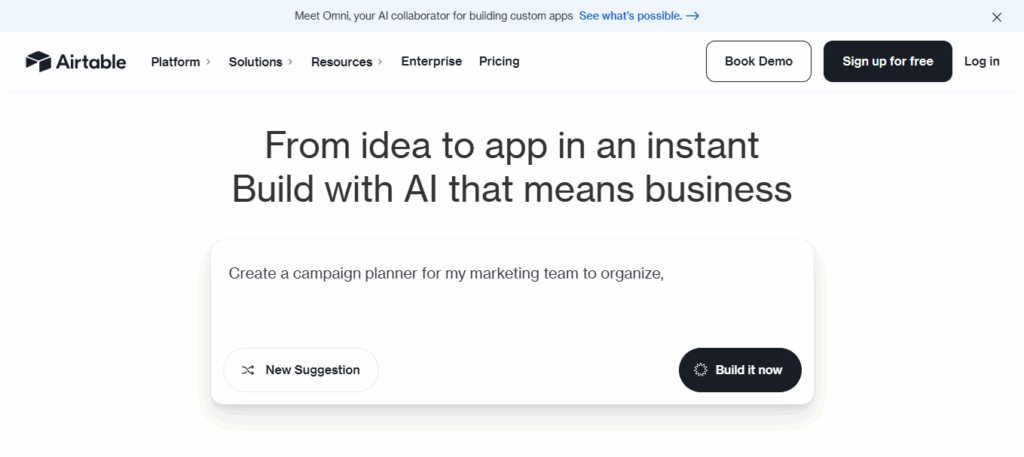Click the spinner icon in Build it now

pos(701,370)
